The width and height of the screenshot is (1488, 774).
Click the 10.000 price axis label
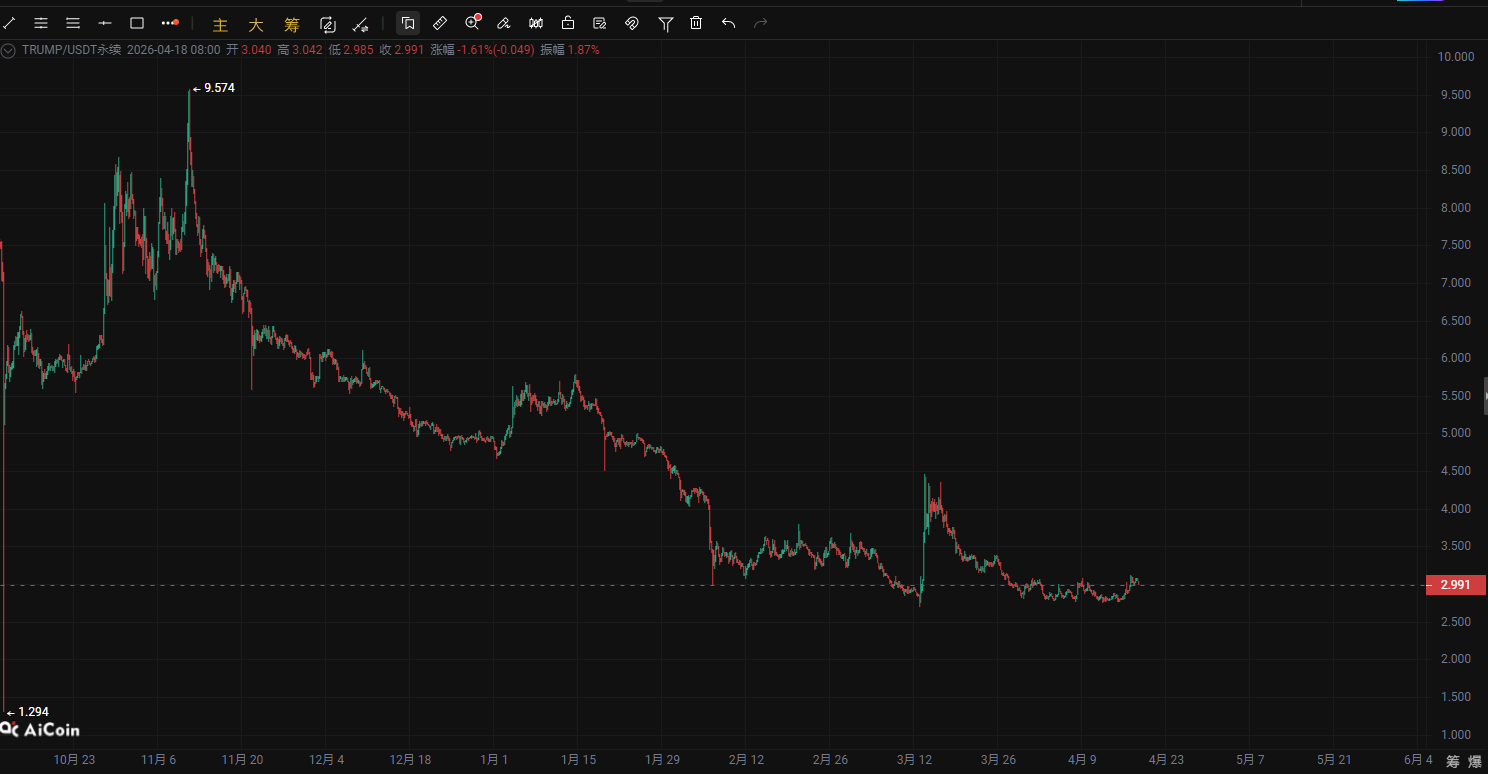click(x=1456, y=57)
